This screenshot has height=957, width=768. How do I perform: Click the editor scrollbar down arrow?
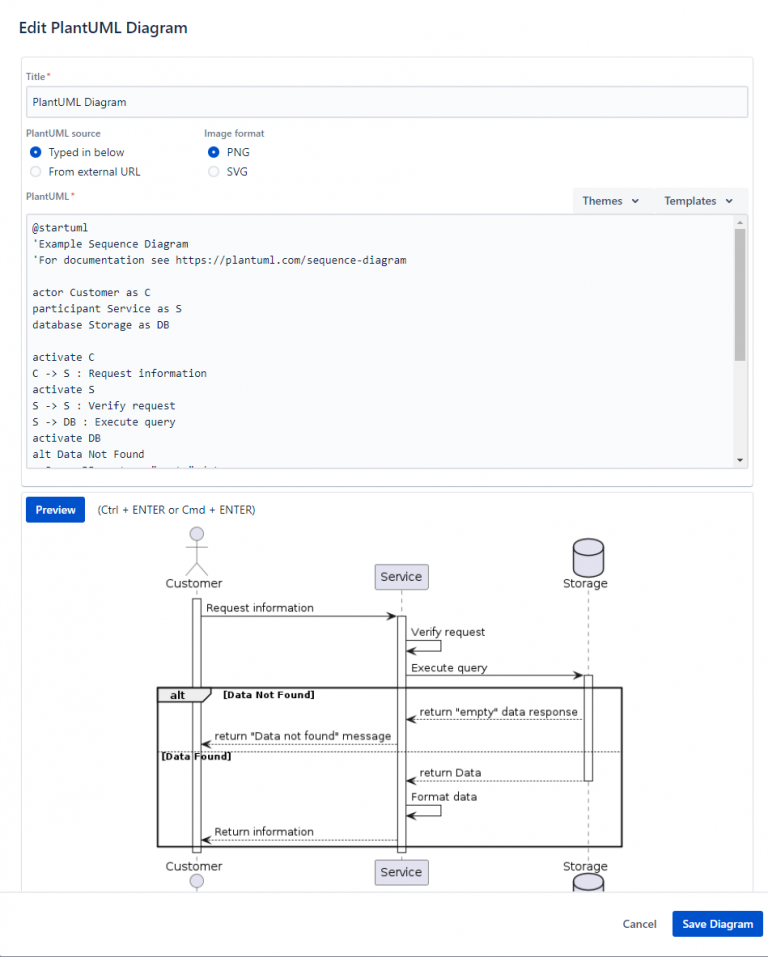coord(740,459)
